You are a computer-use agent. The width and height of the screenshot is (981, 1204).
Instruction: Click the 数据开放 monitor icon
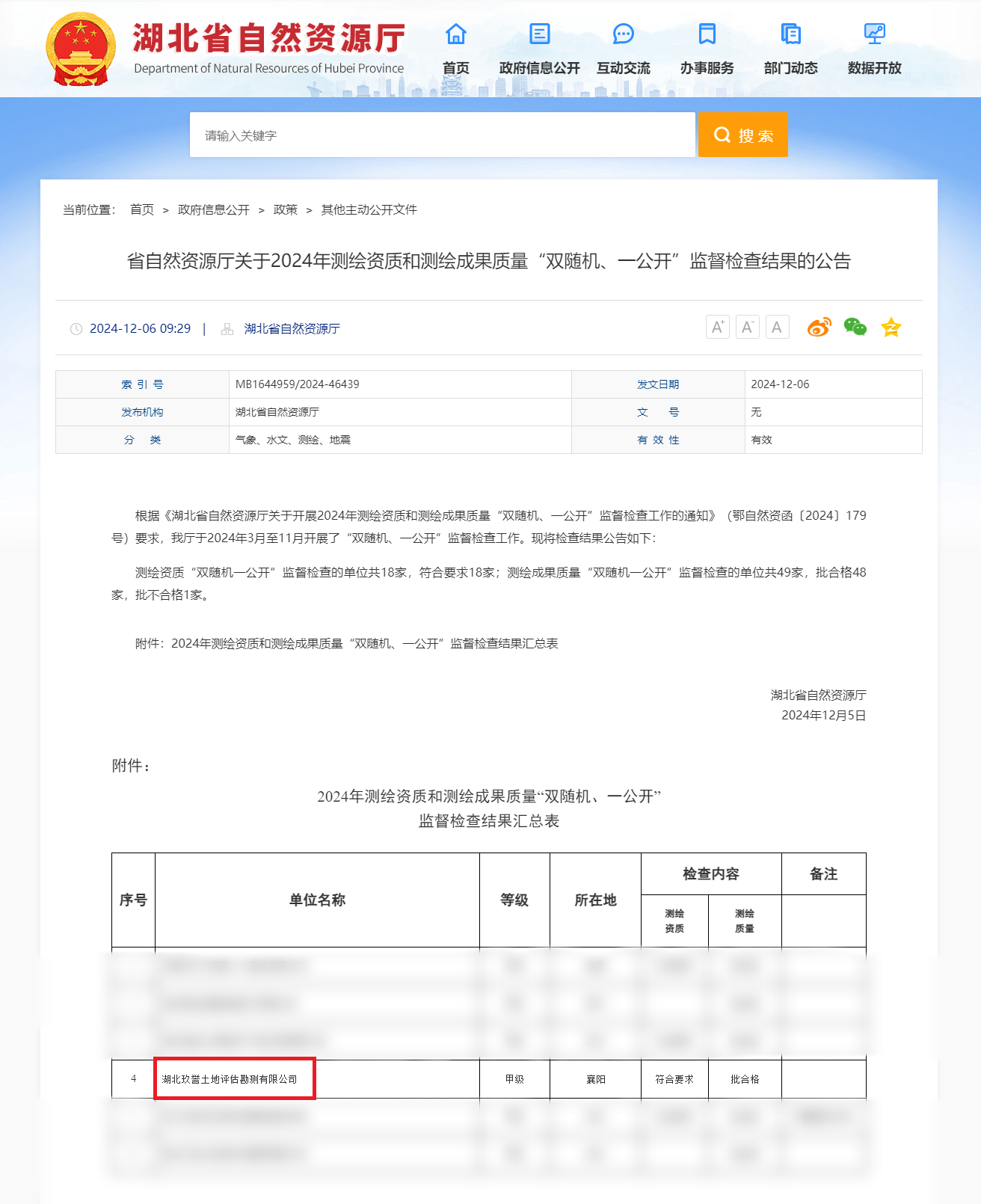point(875,34)
